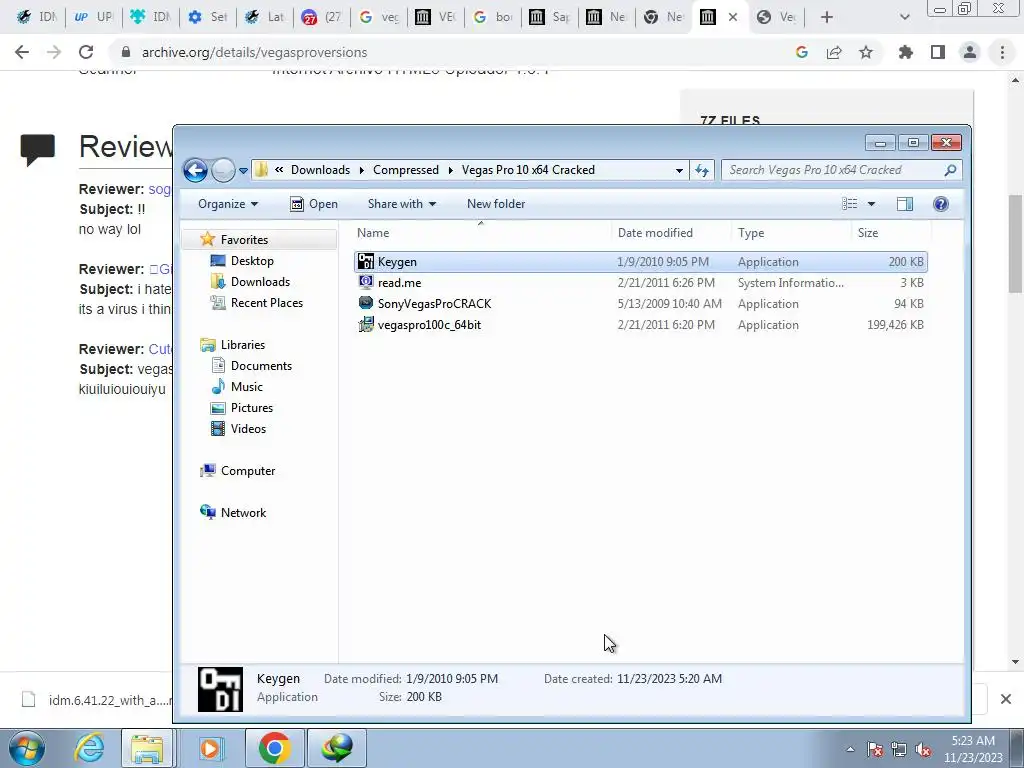Open Windows Media Player from taskbar
1024x768 pixels.
(x=210, y=748)
